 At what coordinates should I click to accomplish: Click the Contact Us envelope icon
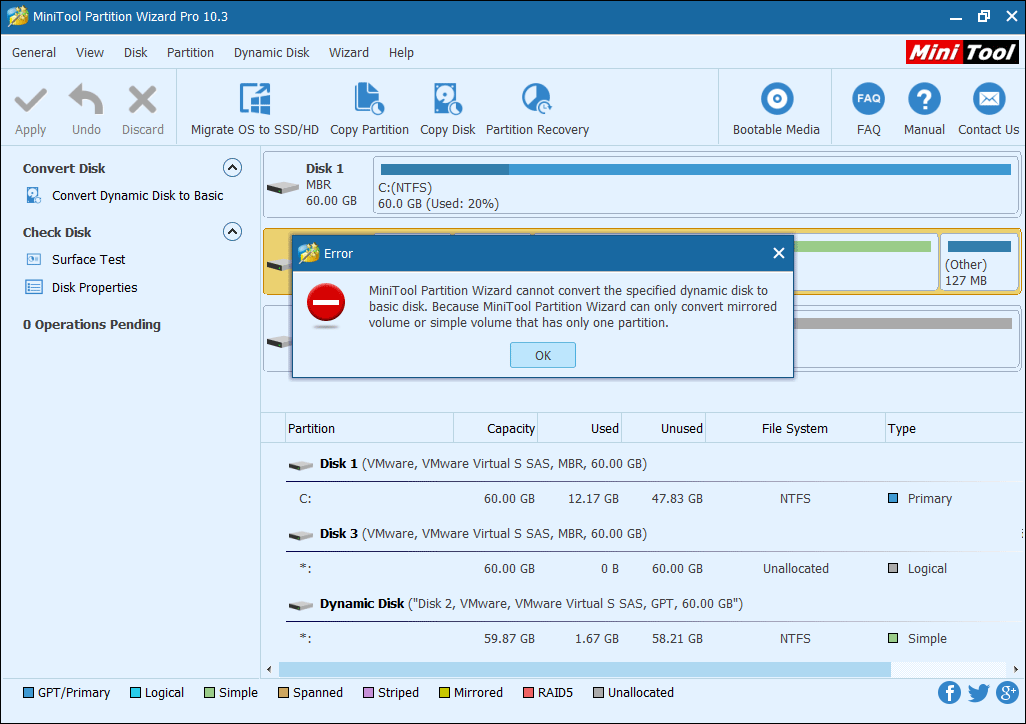click(x=988, y=100)
